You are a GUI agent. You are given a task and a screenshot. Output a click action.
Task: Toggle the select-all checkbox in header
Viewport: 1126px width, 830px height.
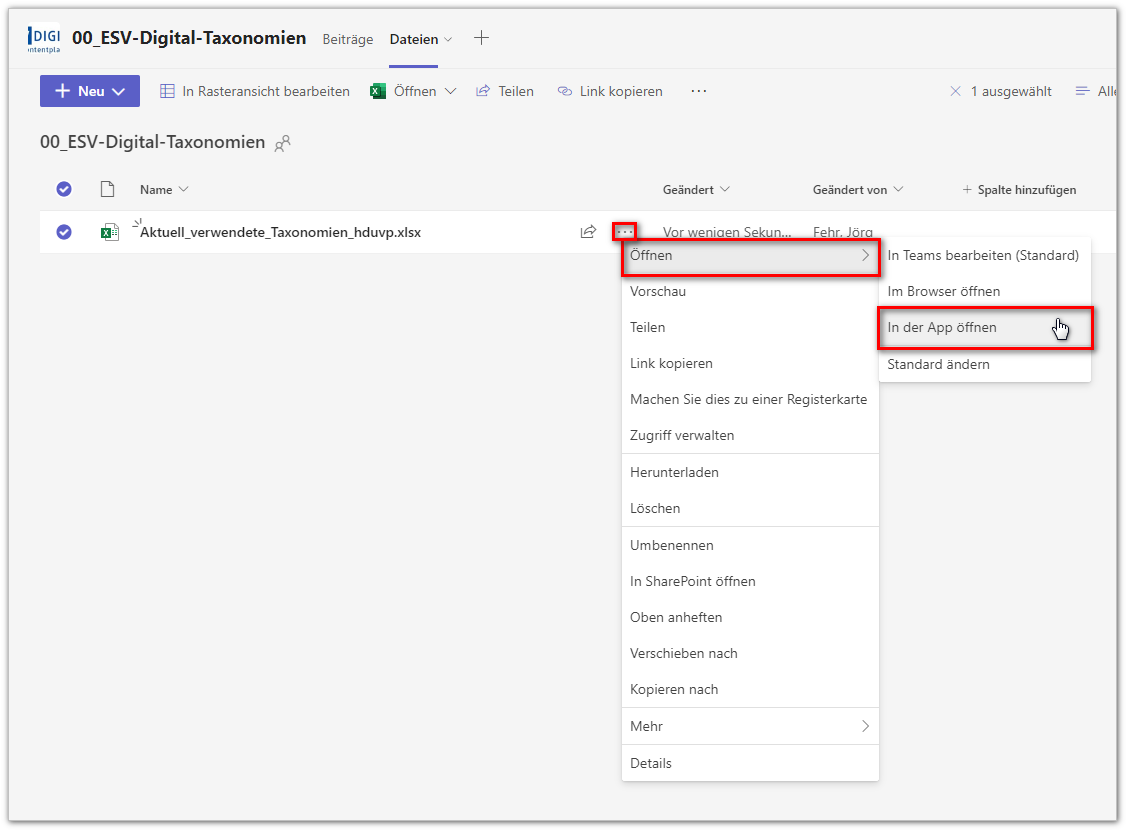[x=64, y=189]
